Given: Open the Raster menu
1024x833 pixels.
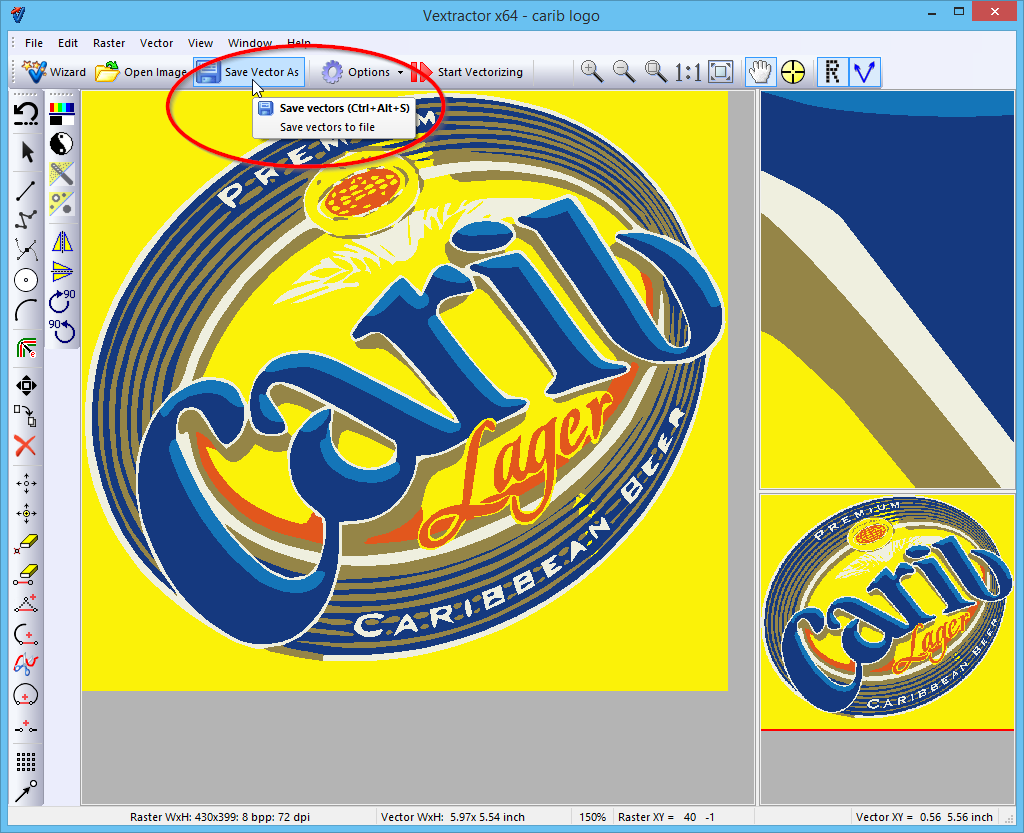Looking at the screenshot, I should tap(109, 43).
